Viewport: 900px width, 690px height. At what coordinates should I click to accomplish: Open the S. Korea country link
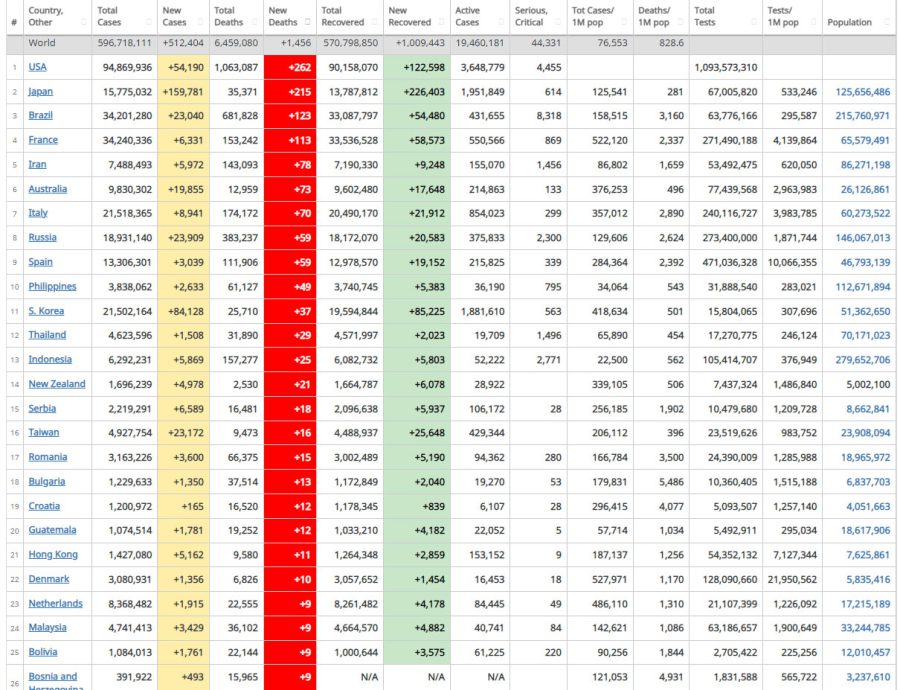coord(46,311)
